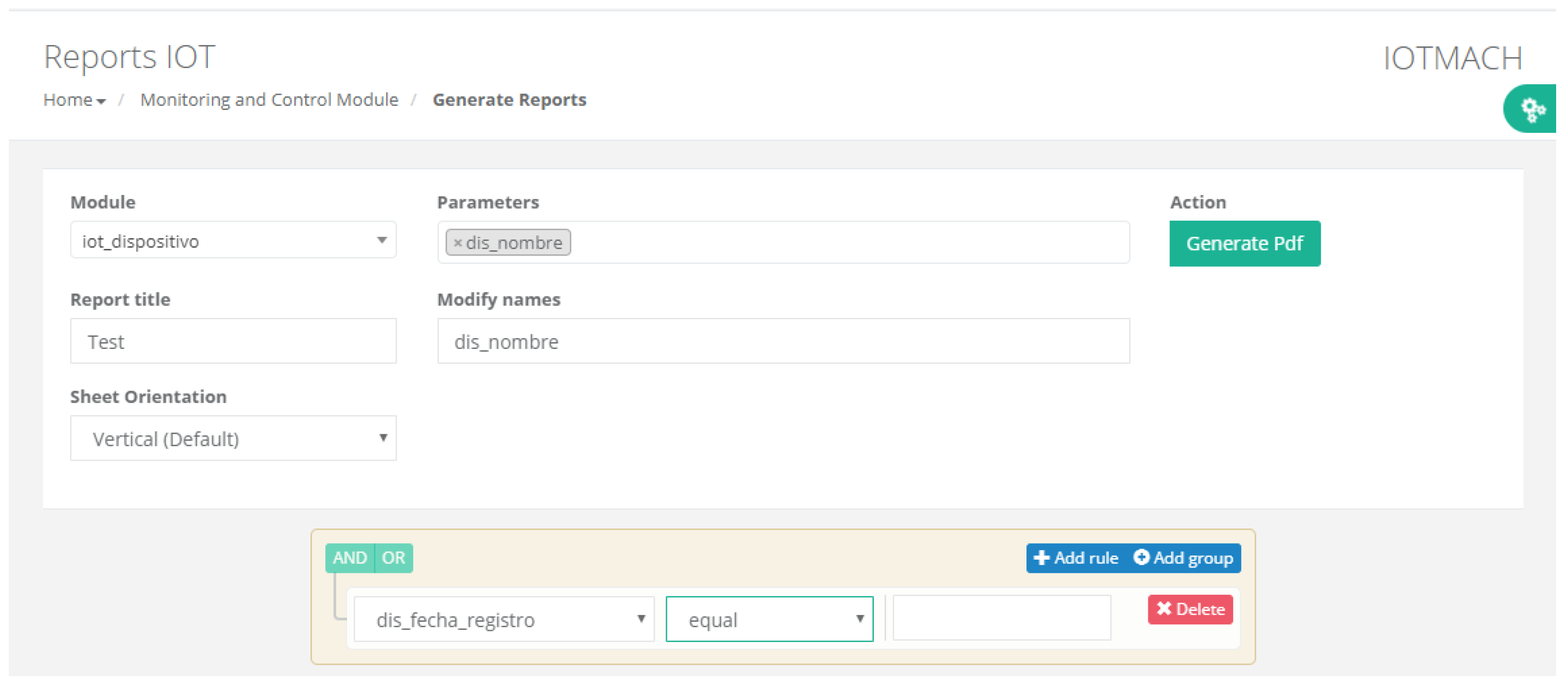This screenshot has width=1568, height=685.
Task: Click the empty rule value field
Action: (x=1001, y=618)
